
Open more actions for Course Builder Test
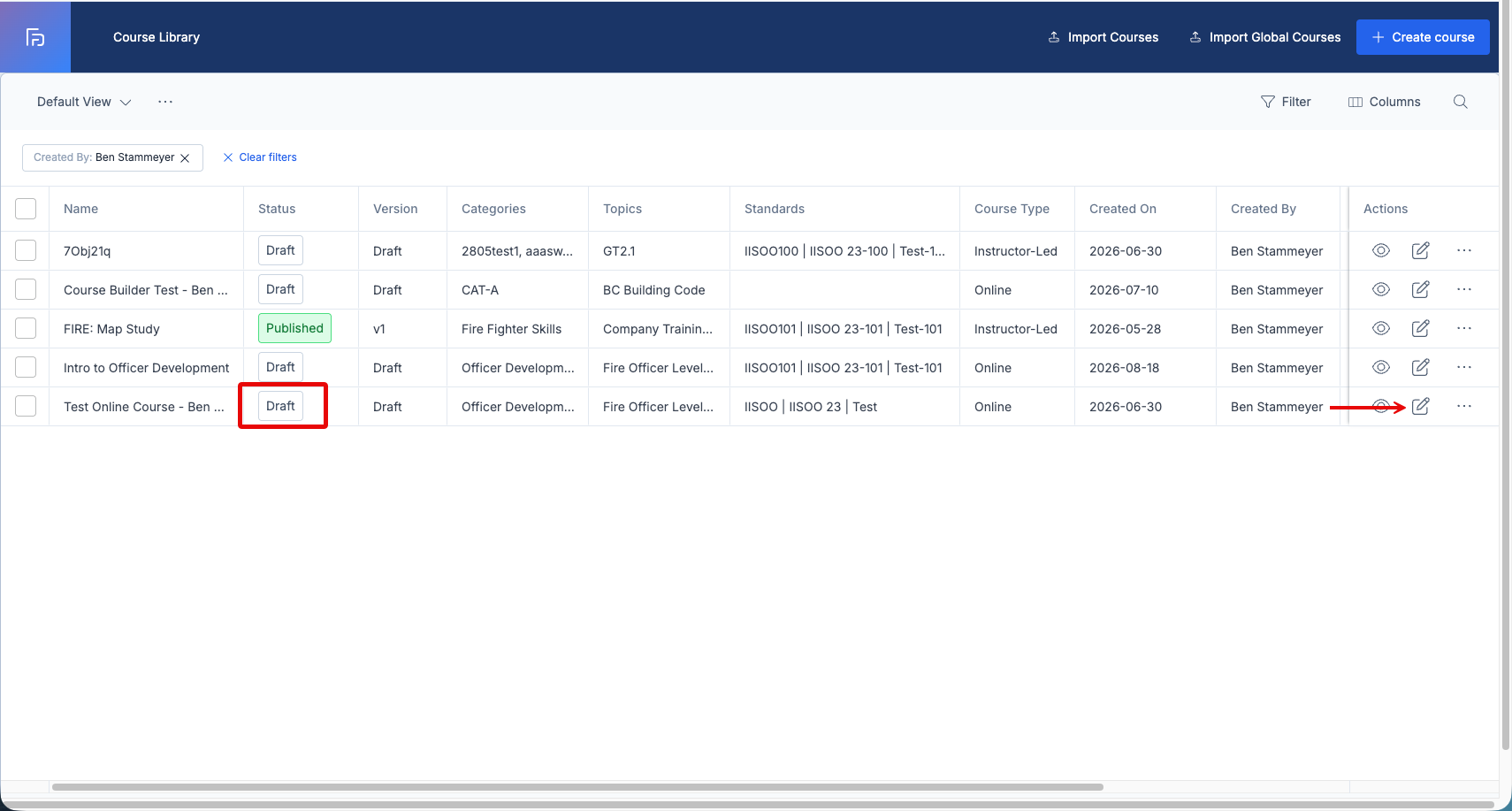click(x=1464, y=289)
